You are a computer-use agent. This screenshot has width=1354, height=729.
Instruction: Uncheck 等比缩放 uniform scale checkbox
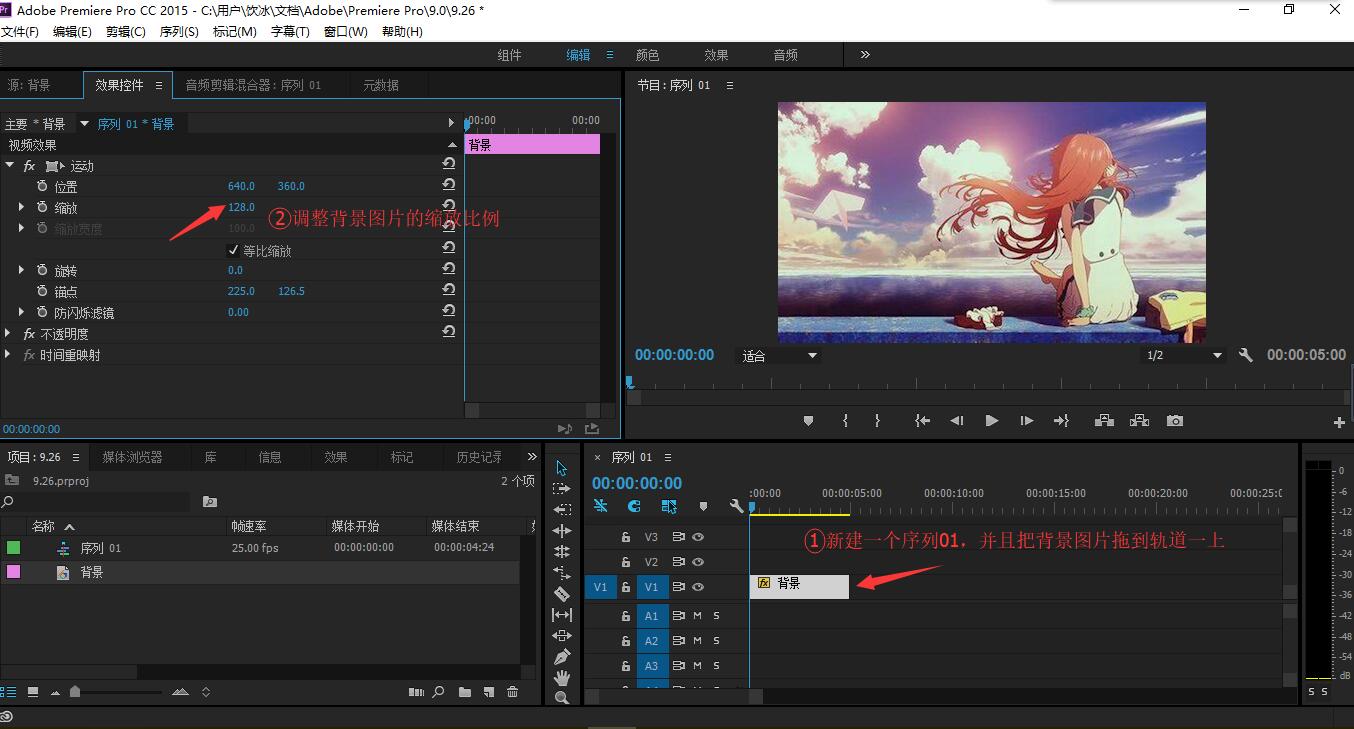[234, 250]
